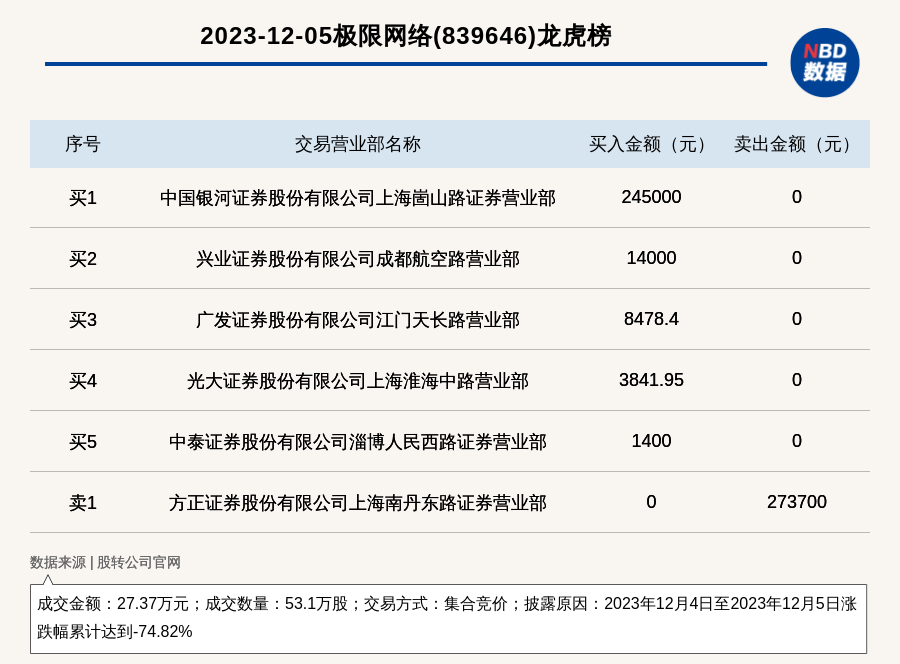Click the 0 sell amount in 买3 row
Viewport: 900px width, 664px height.
pyautogui.click(x=797, y=319)
